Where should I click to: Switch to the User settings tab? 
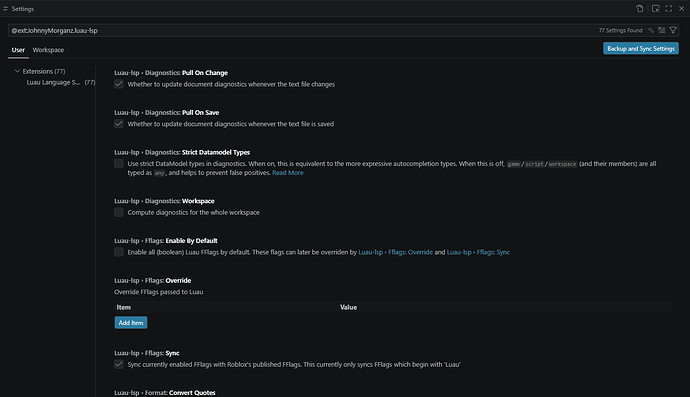click(18, 50)
